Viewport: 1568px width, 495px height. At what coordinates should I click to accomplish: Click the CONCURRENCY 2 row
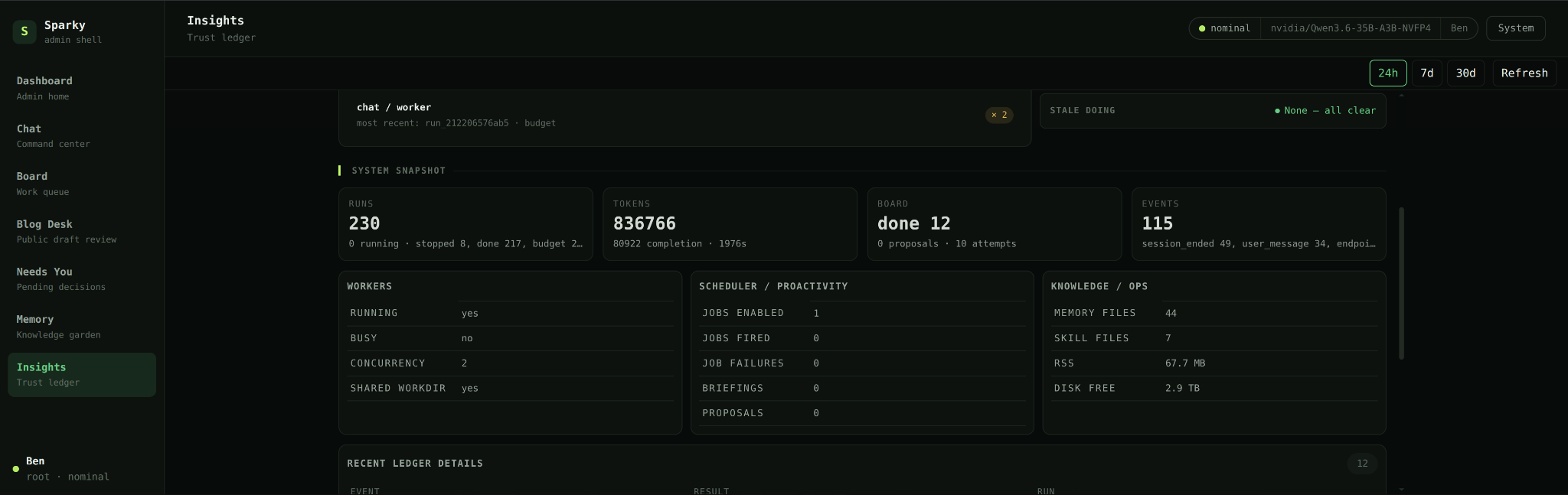[x=510, y=363]
